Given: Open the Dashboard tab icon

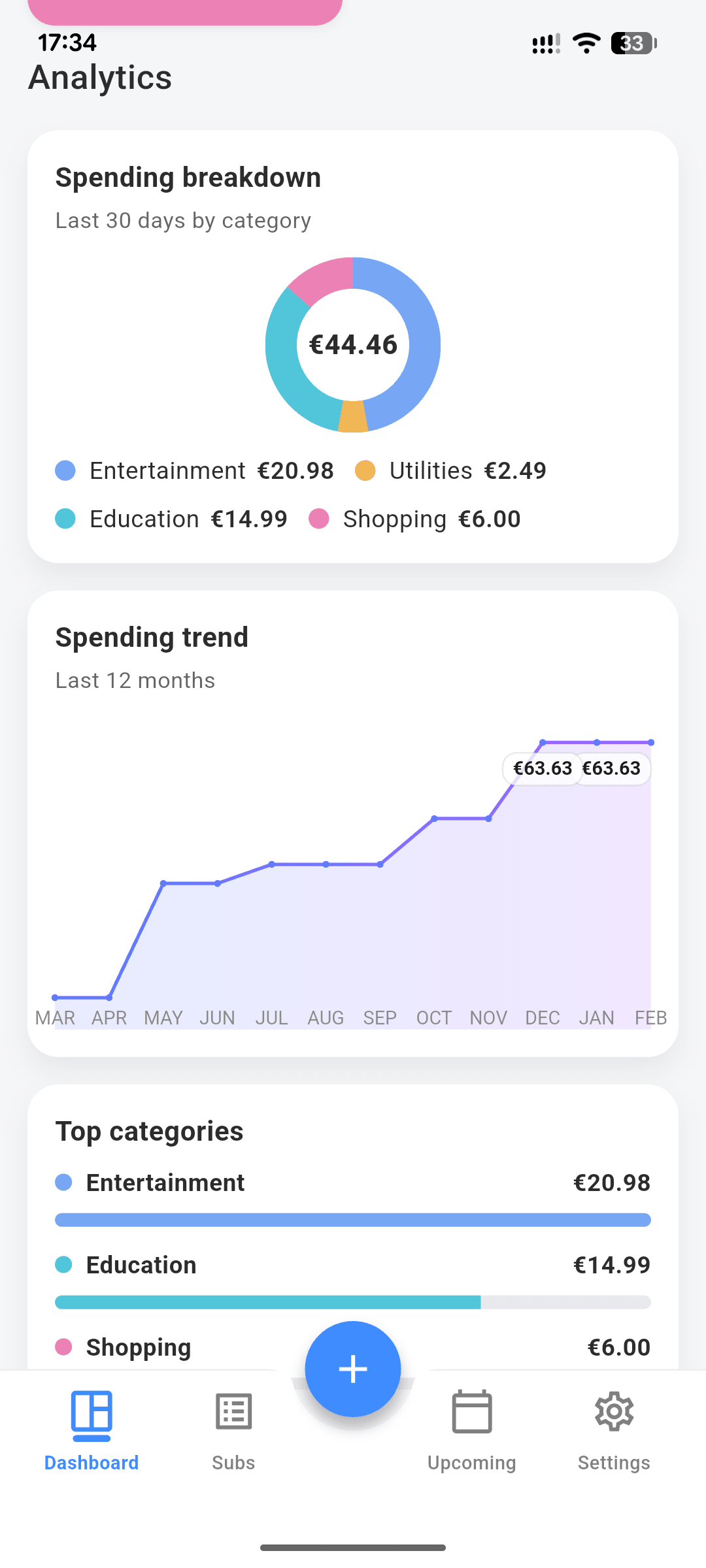Looking at the screenshot, I should pyautogui.click(x=92, y=1414).
